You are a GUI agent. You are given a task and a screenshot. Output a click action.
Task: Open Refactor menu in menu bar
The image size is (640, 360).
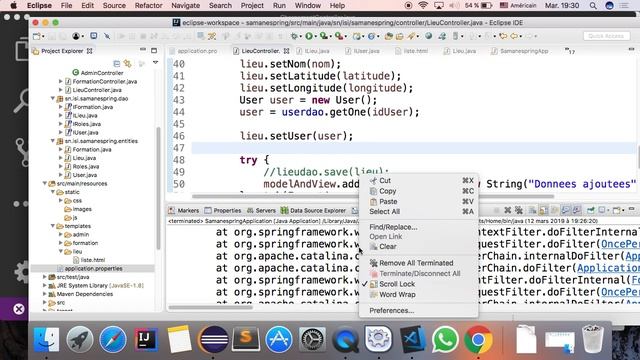pos(149,6)
